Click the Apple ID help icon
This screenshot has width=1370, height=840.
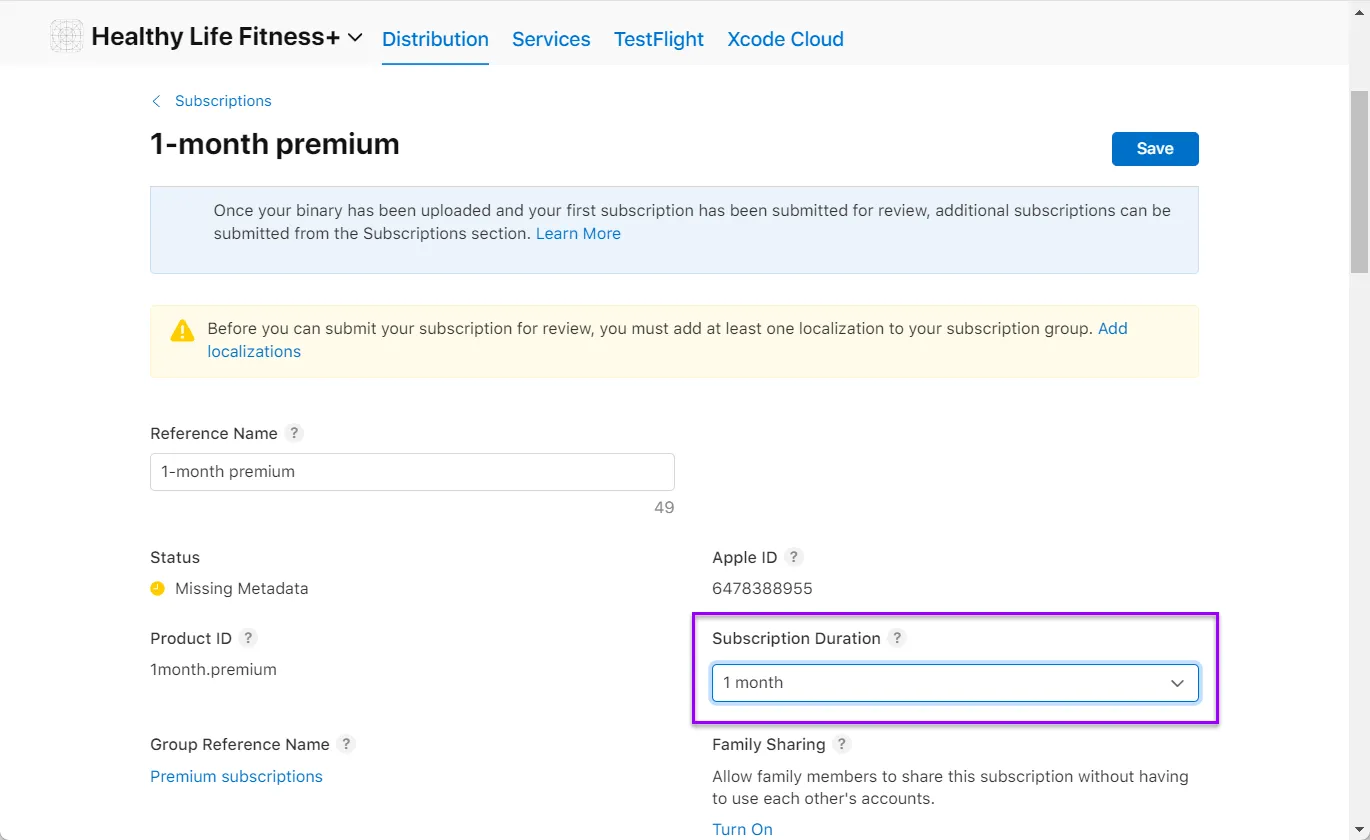tap(794, 557)
